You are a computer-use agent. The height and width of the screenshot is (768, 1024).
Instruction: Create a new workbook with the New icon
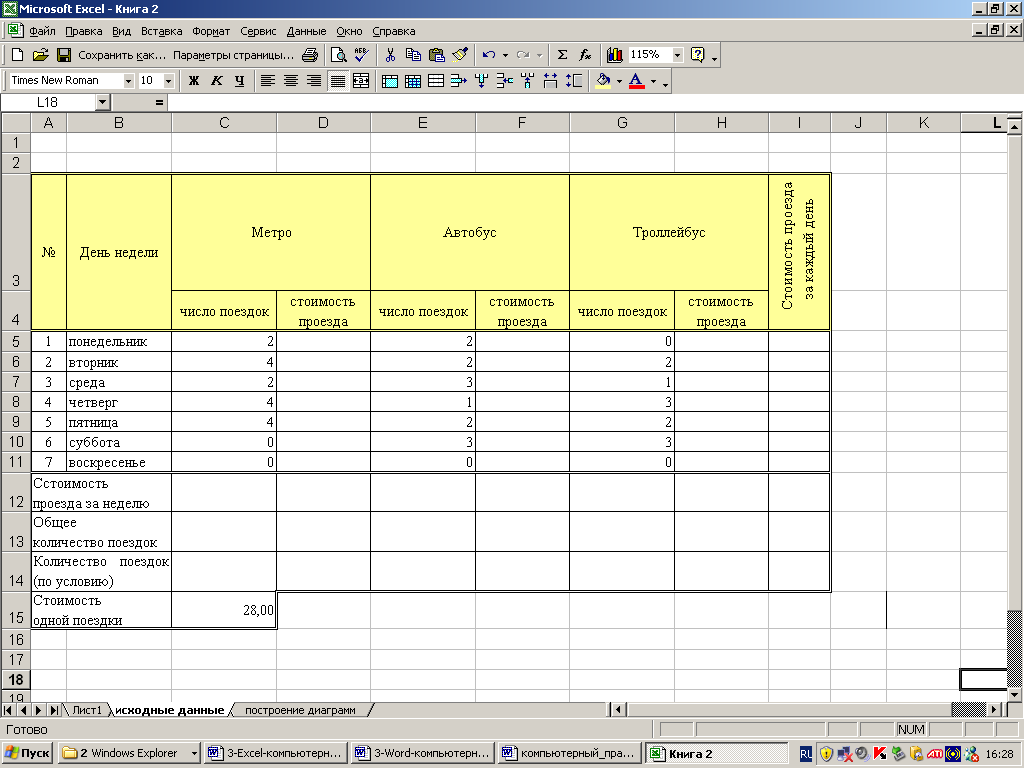(x=18, y=55)
